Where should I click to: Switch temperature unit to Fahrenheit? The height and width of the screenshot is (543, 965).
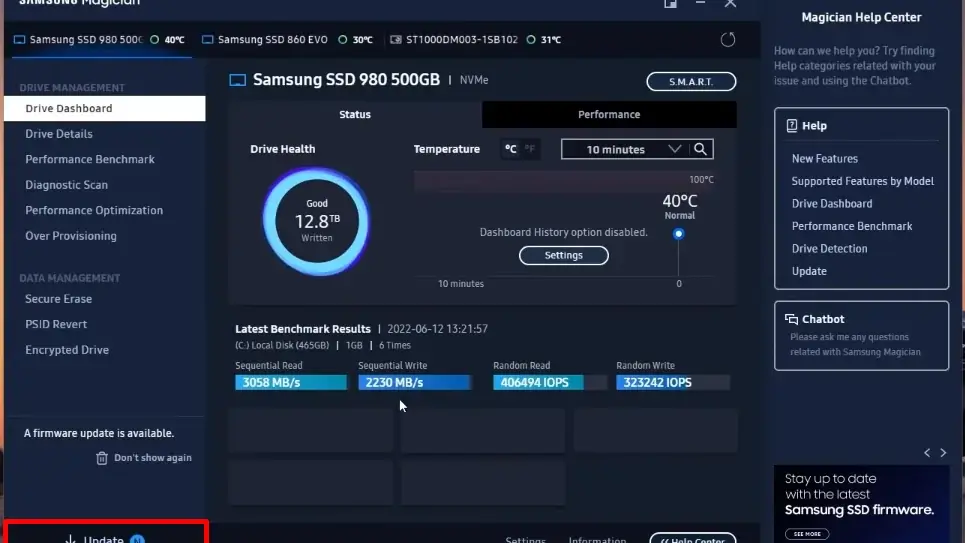pyautogui.click(x=529, y=149)
